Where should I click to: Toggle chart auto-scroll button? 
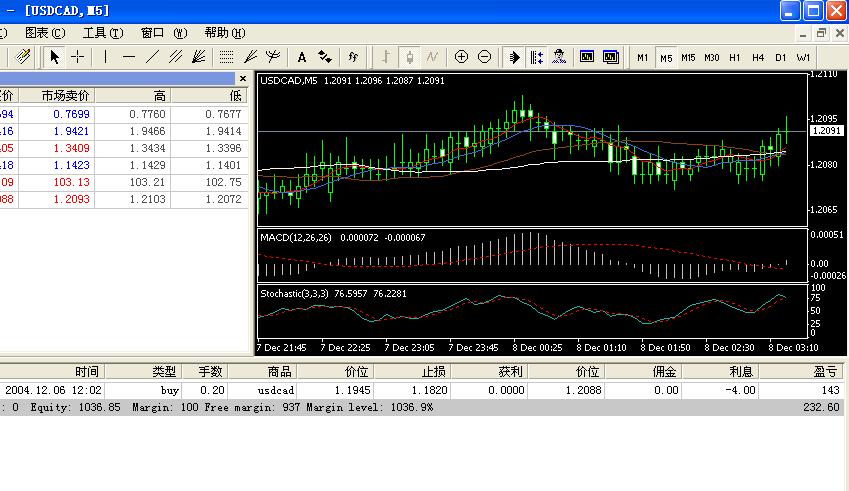point(513,57)
